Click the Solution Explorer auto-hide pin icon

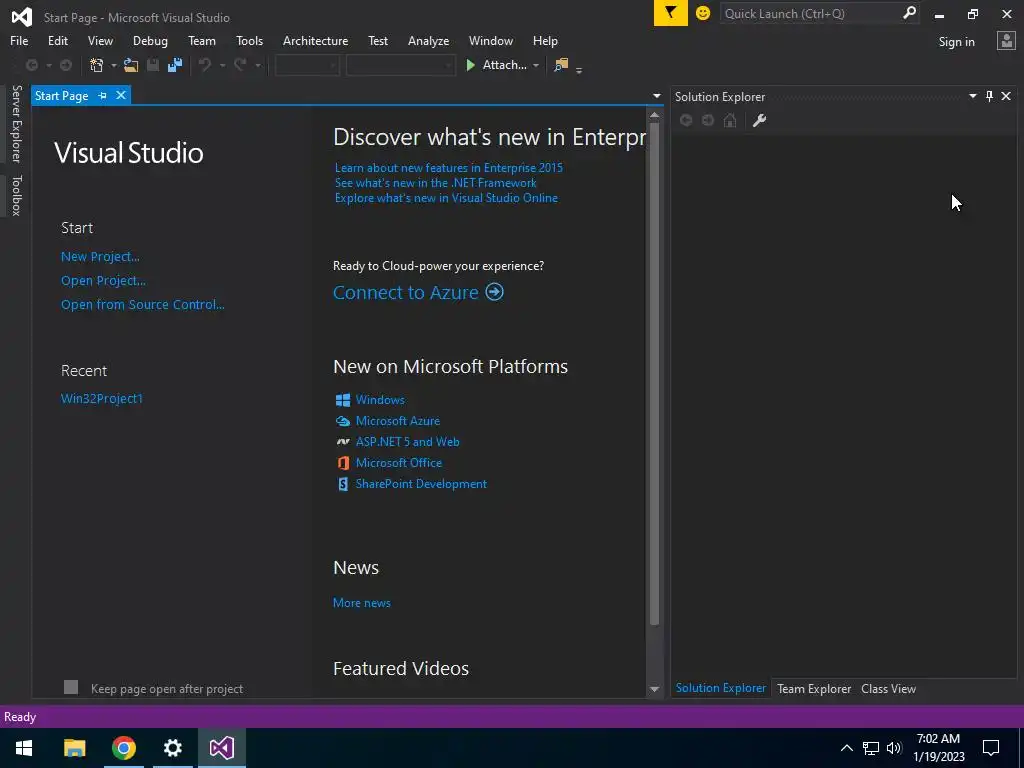[x=989, y=96]
